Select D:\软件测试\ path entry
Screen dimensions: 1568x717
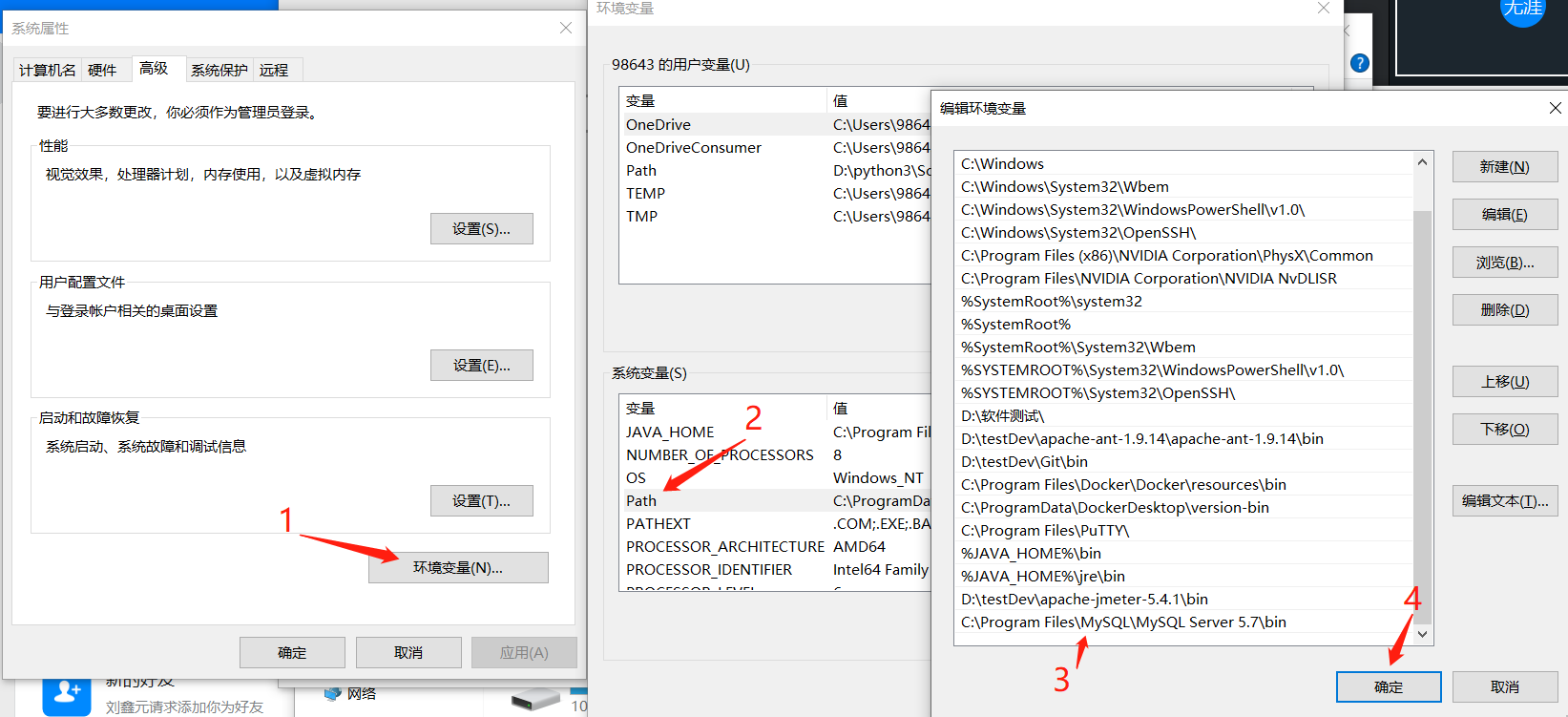coord(1183,416)
